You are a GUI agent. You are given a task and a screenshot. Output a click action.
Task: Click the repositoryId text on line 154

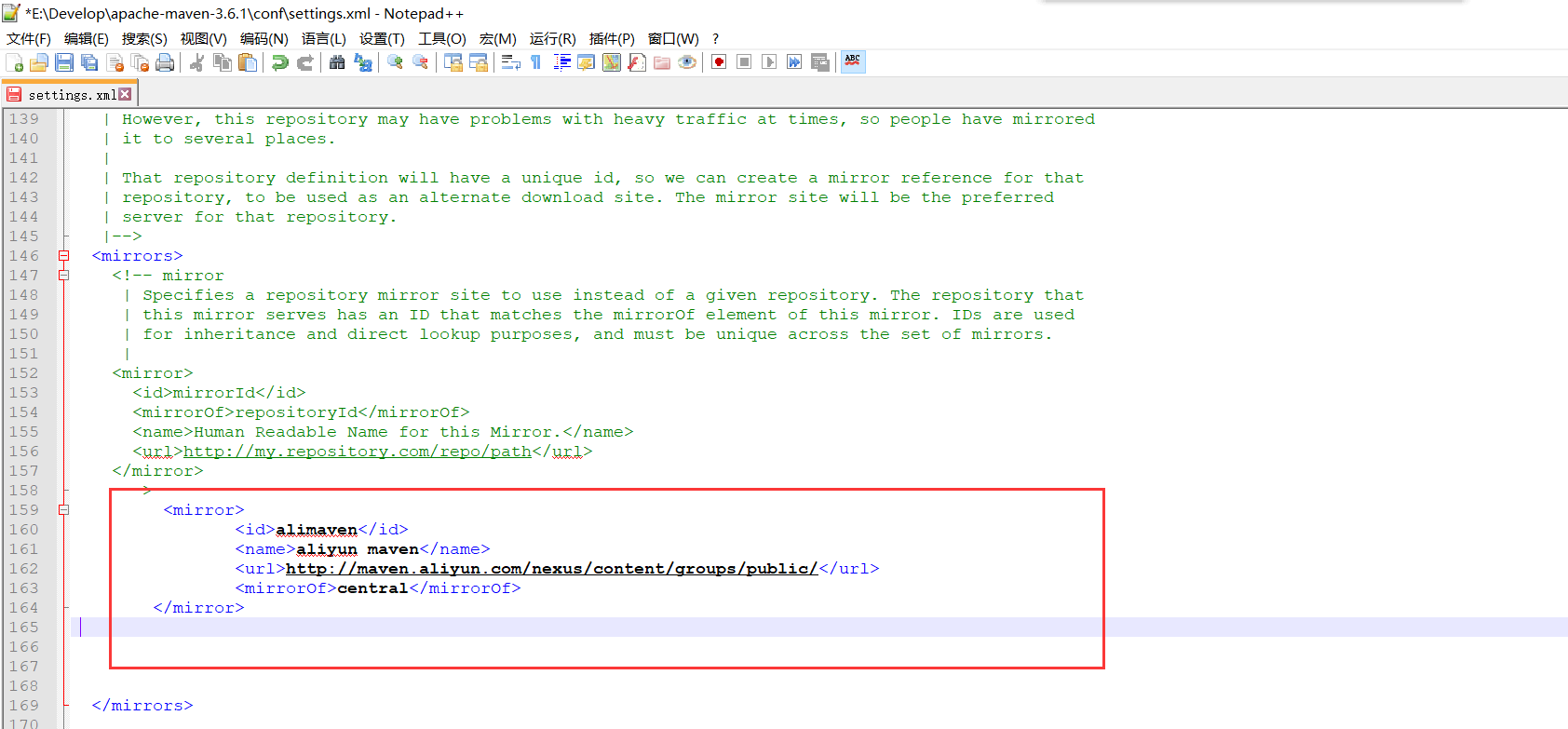(296, 412)
